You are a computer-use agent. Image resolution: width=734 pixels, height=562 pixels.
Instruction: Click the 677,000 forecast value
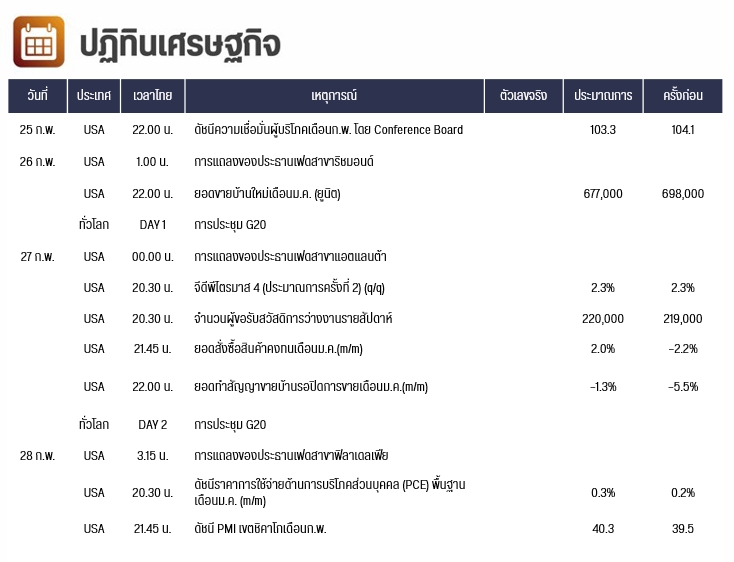603,194
